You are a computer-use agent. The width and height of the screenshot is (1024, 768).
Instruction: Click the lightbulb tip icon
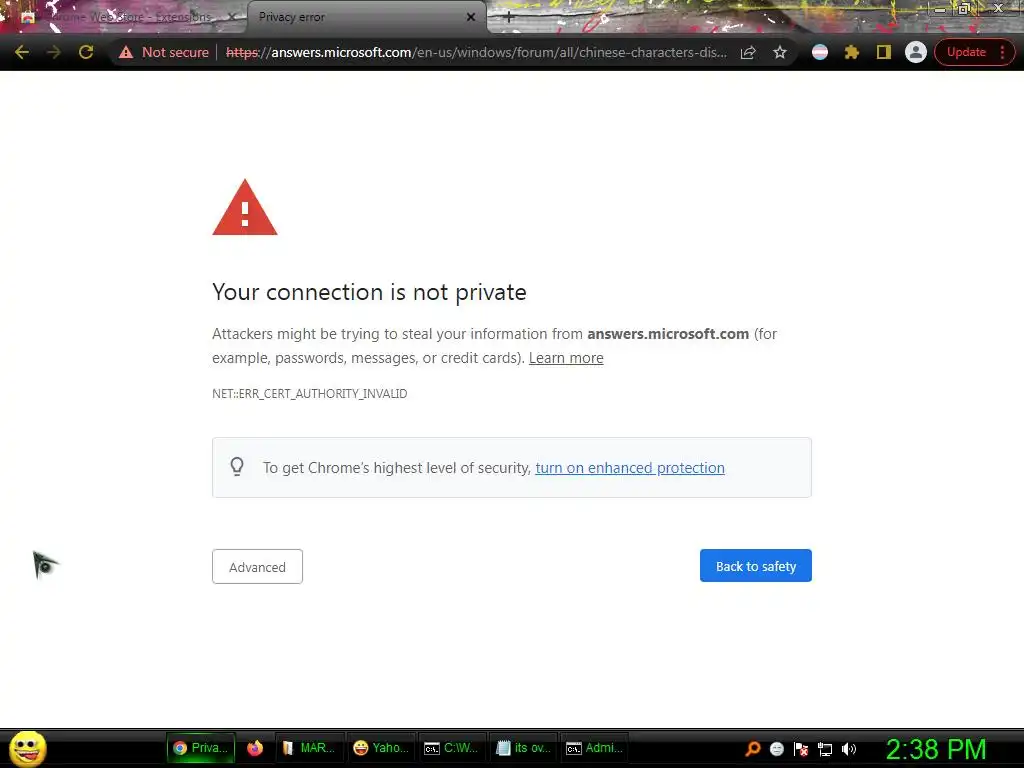pos(237,466)
